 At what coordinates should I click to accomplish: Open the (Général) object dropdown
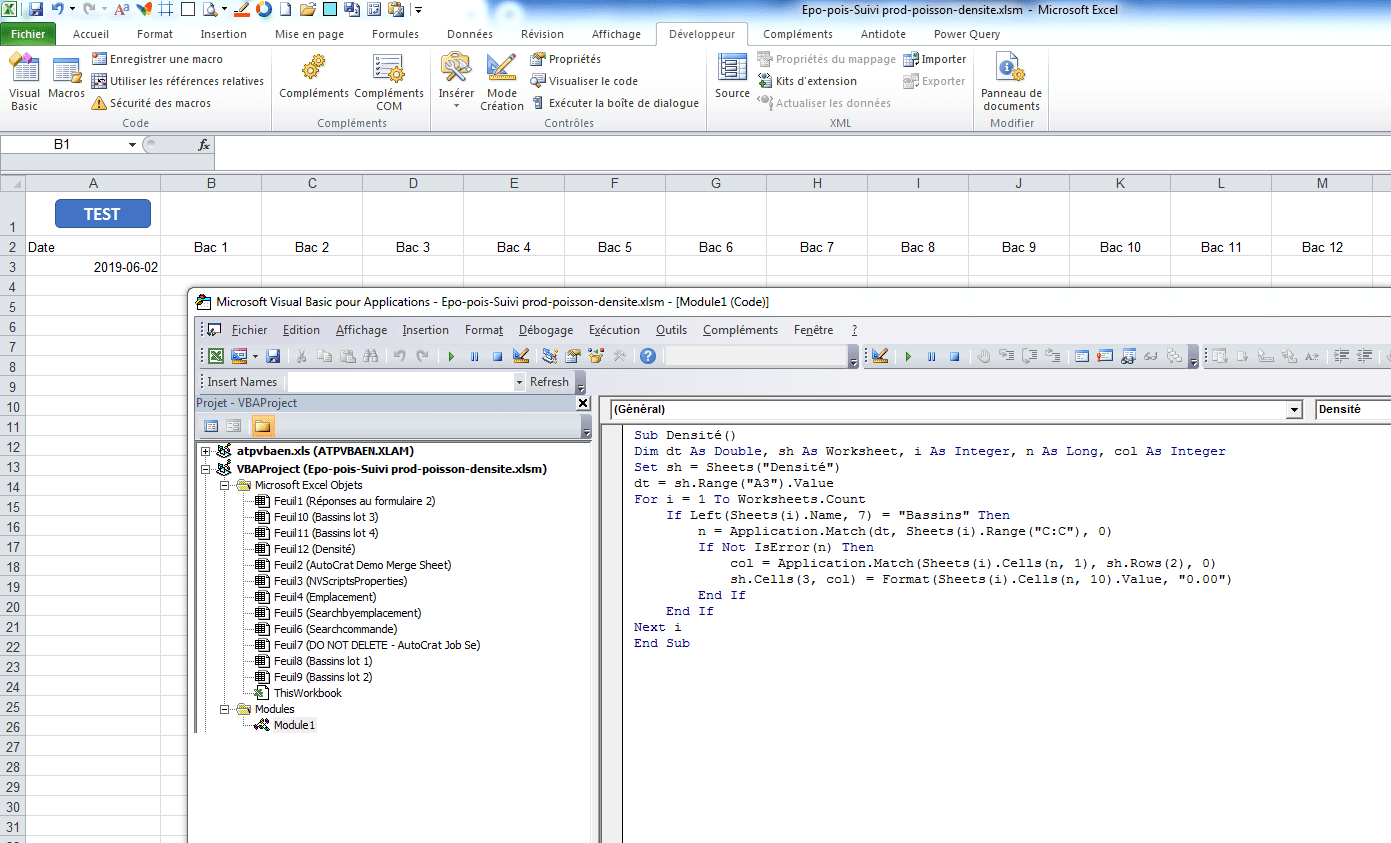pyautogui.click(x=1294, y=409)
